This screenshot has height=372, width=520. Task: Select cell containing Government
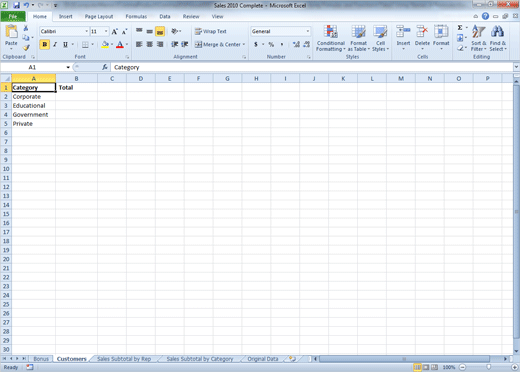pos(33,115)
